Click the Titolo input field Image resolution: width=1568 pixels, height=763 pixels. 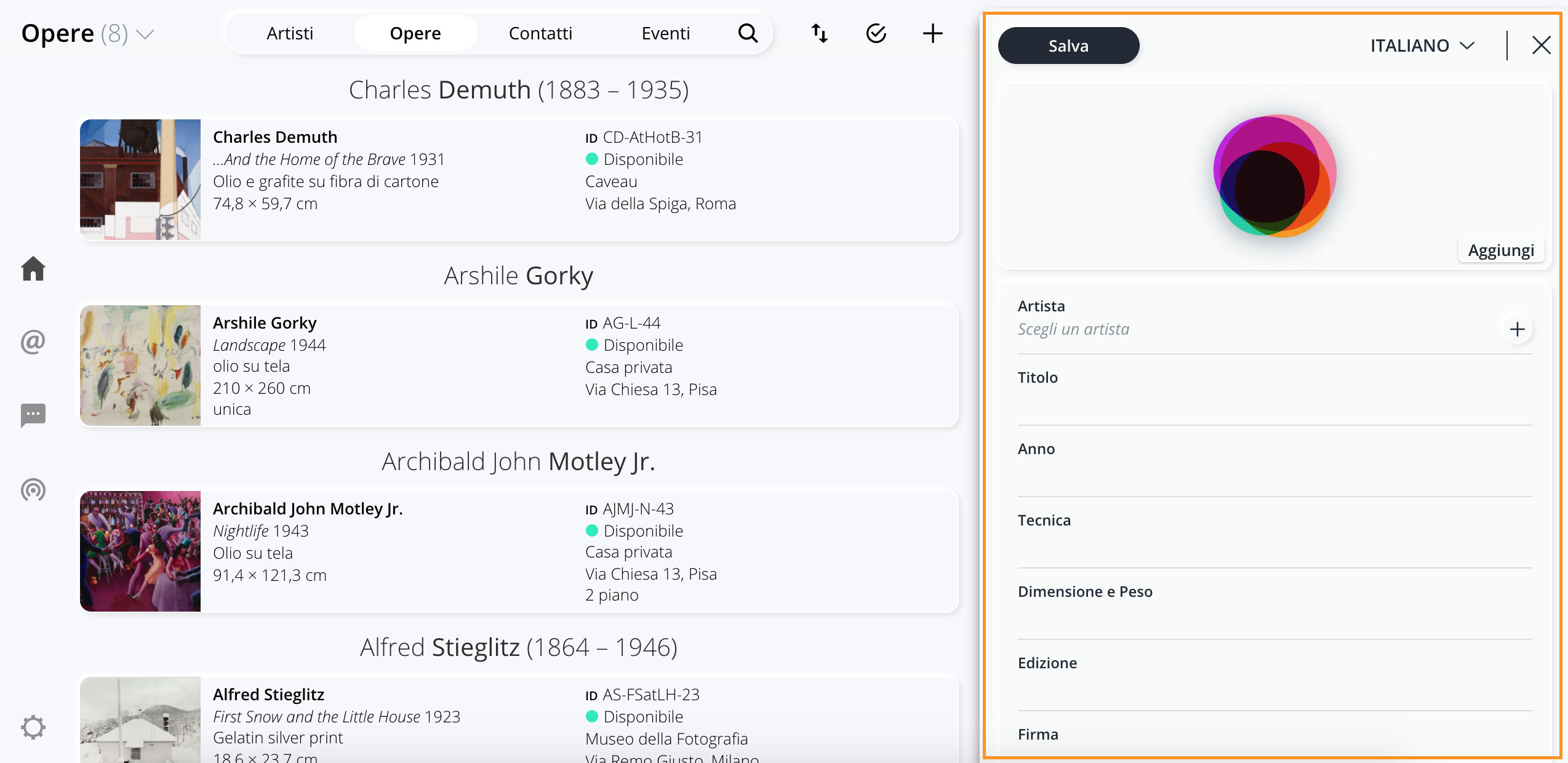point(1274,390)
